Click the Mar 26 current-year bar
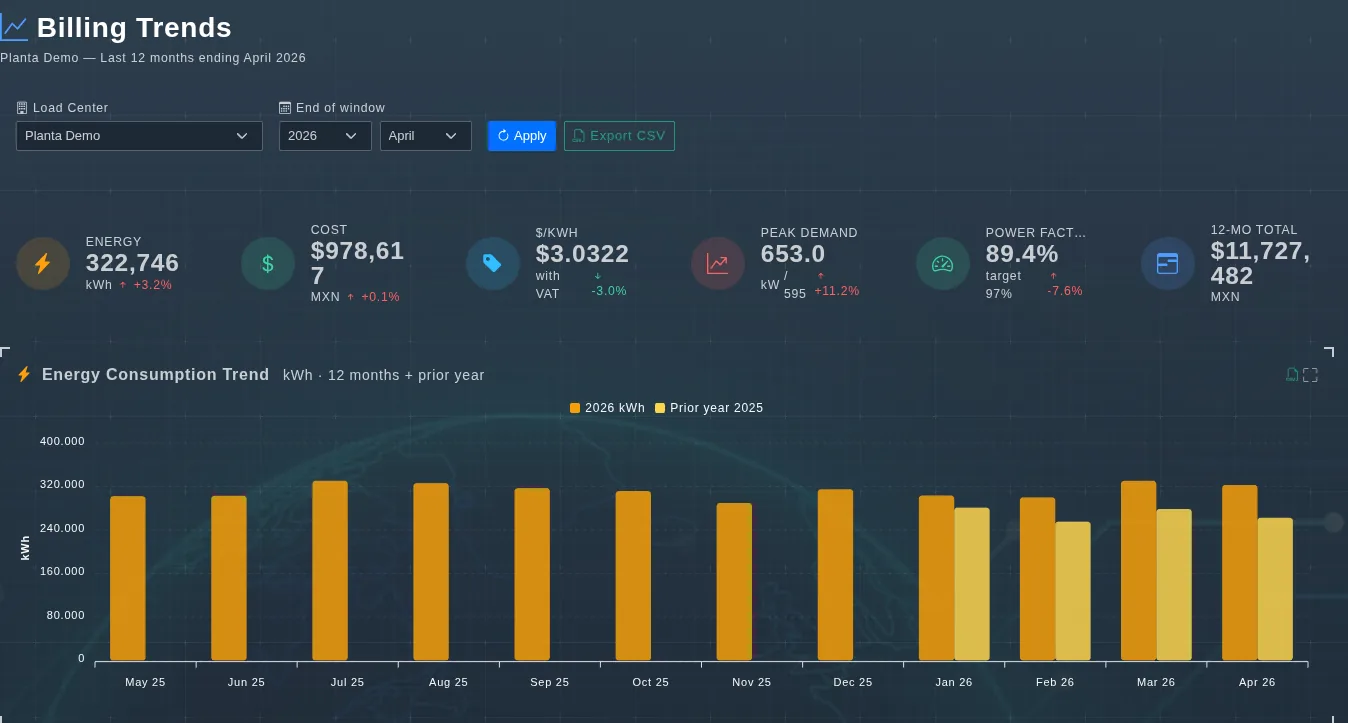 coord(1138,571)
